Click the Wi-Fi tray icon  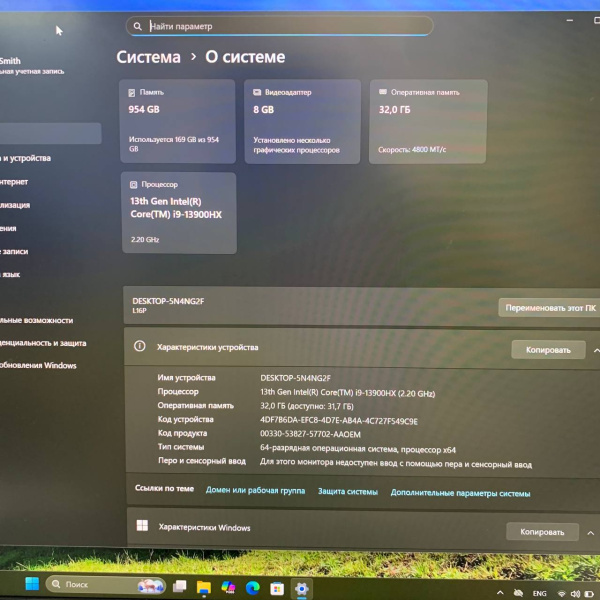(x=562, y=594)
